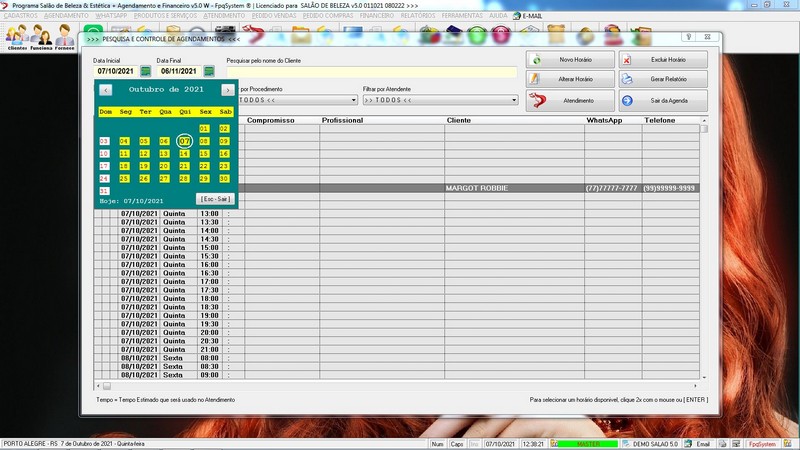Open the AGENDAMENTO menu
This screenshot has width=800, height=450.
tap(66, 16)
